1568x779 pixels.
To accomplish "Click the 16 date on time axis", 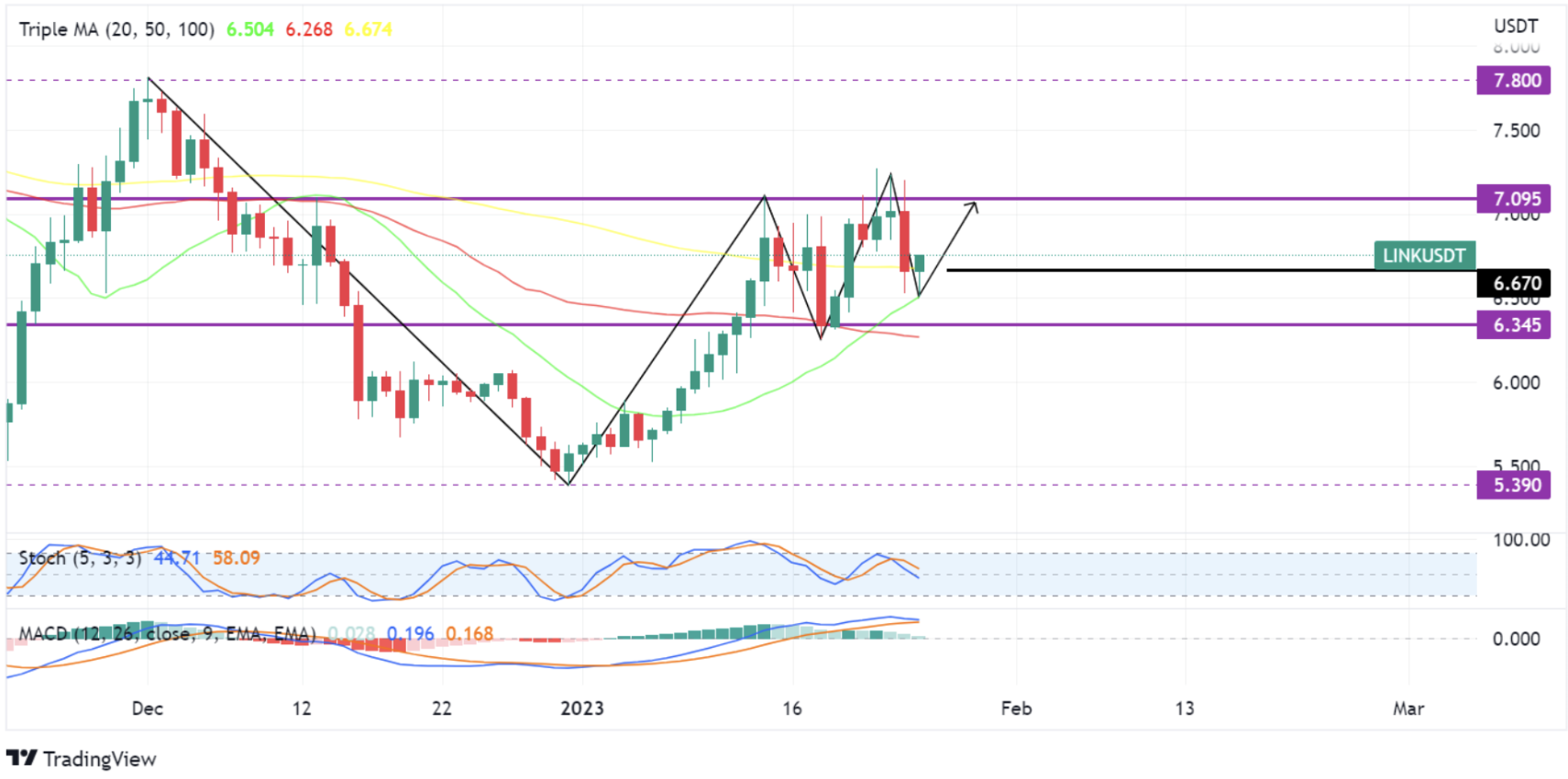I will tap(792, 708).
